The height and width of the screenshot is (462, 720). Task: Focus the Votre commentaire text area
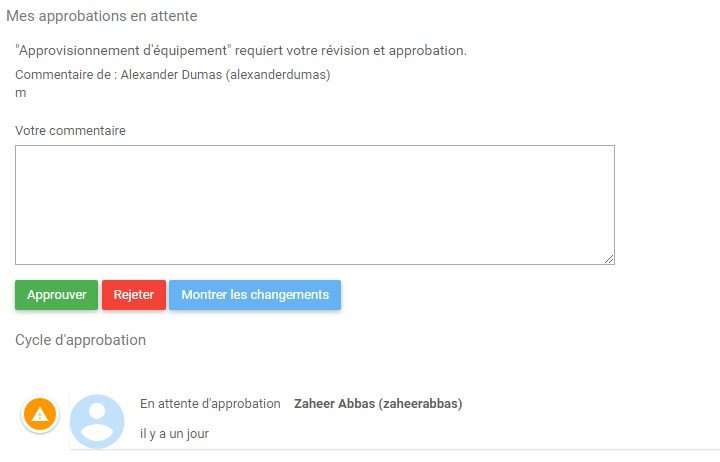[314, 204]
